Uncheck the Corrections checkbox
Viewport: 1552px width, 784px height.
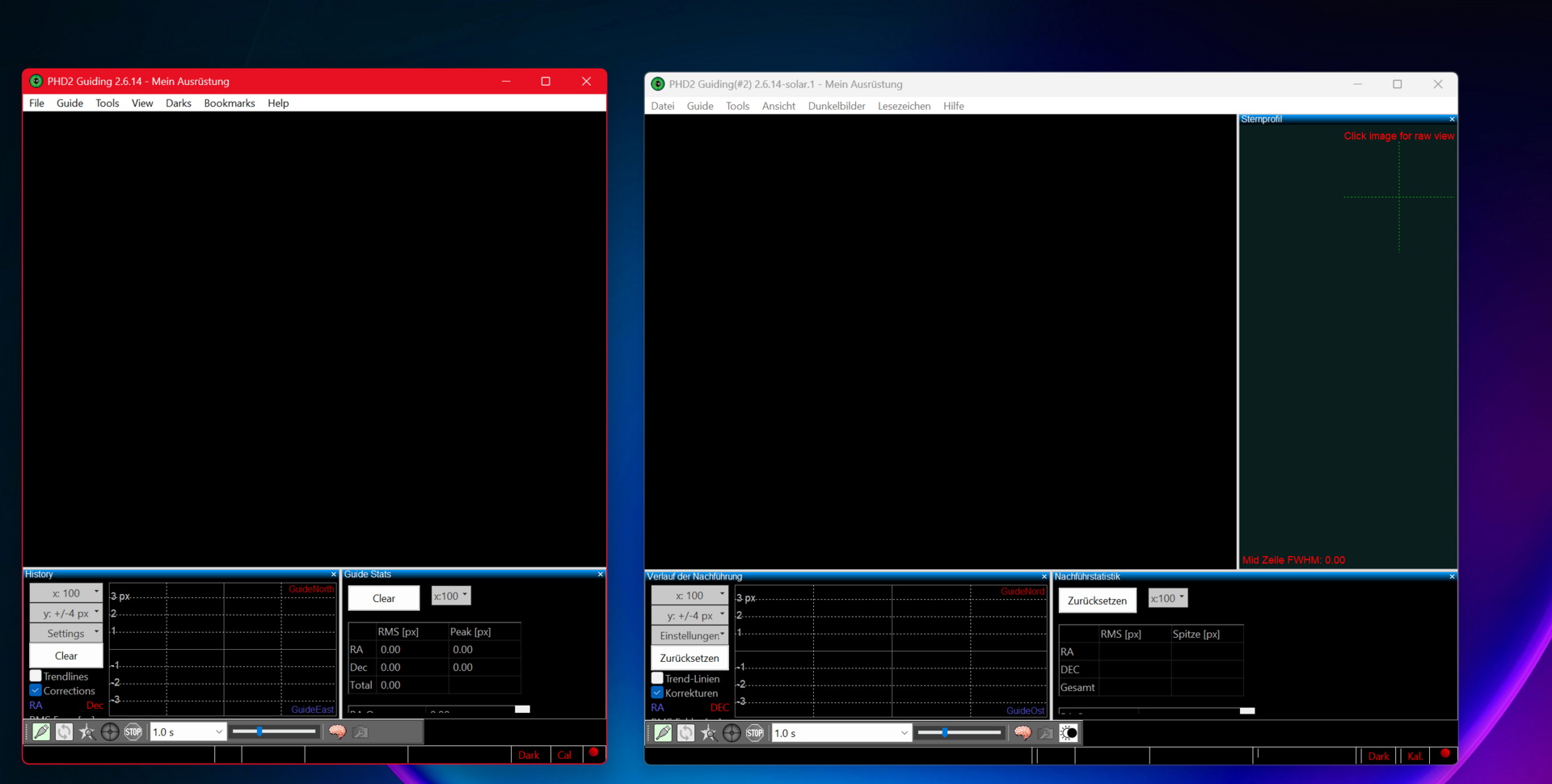coord(36,690)
